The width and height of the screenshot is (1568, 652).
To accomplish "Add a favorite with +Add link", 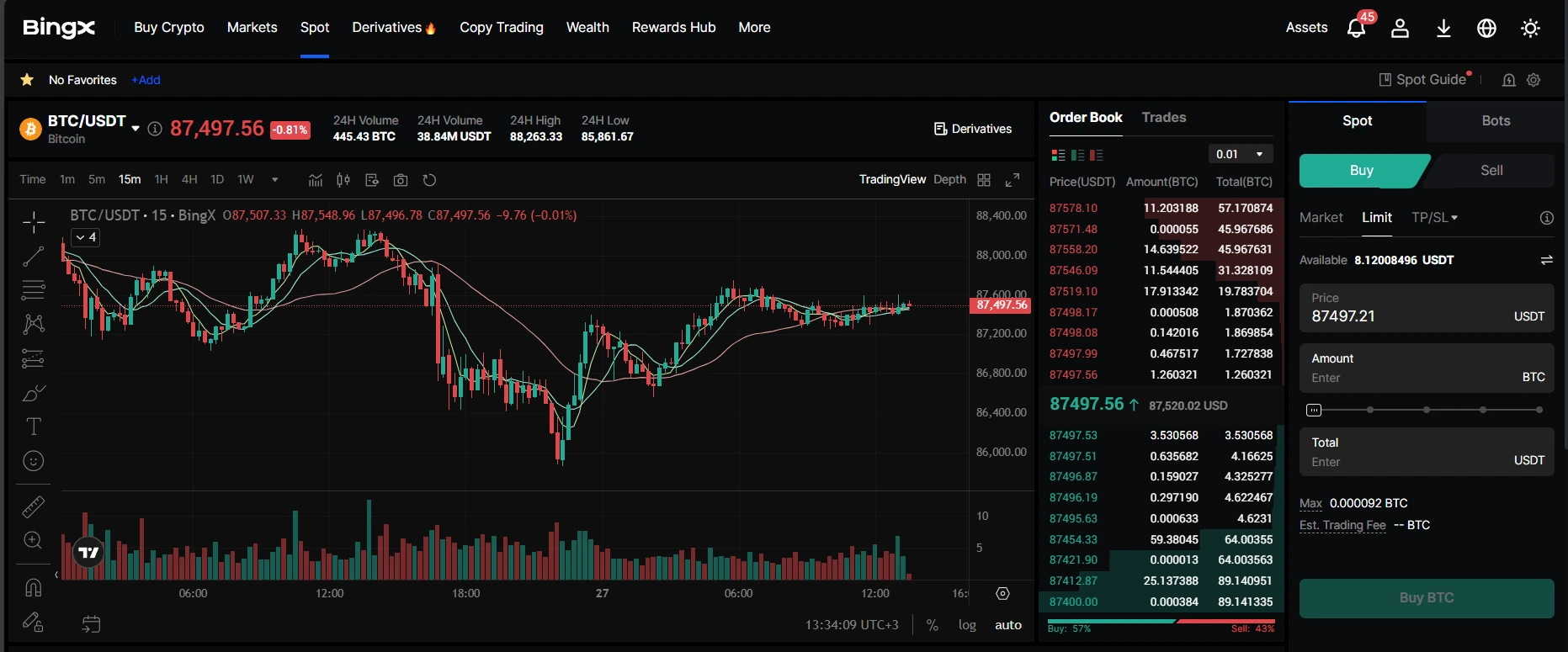I will 146,80.
